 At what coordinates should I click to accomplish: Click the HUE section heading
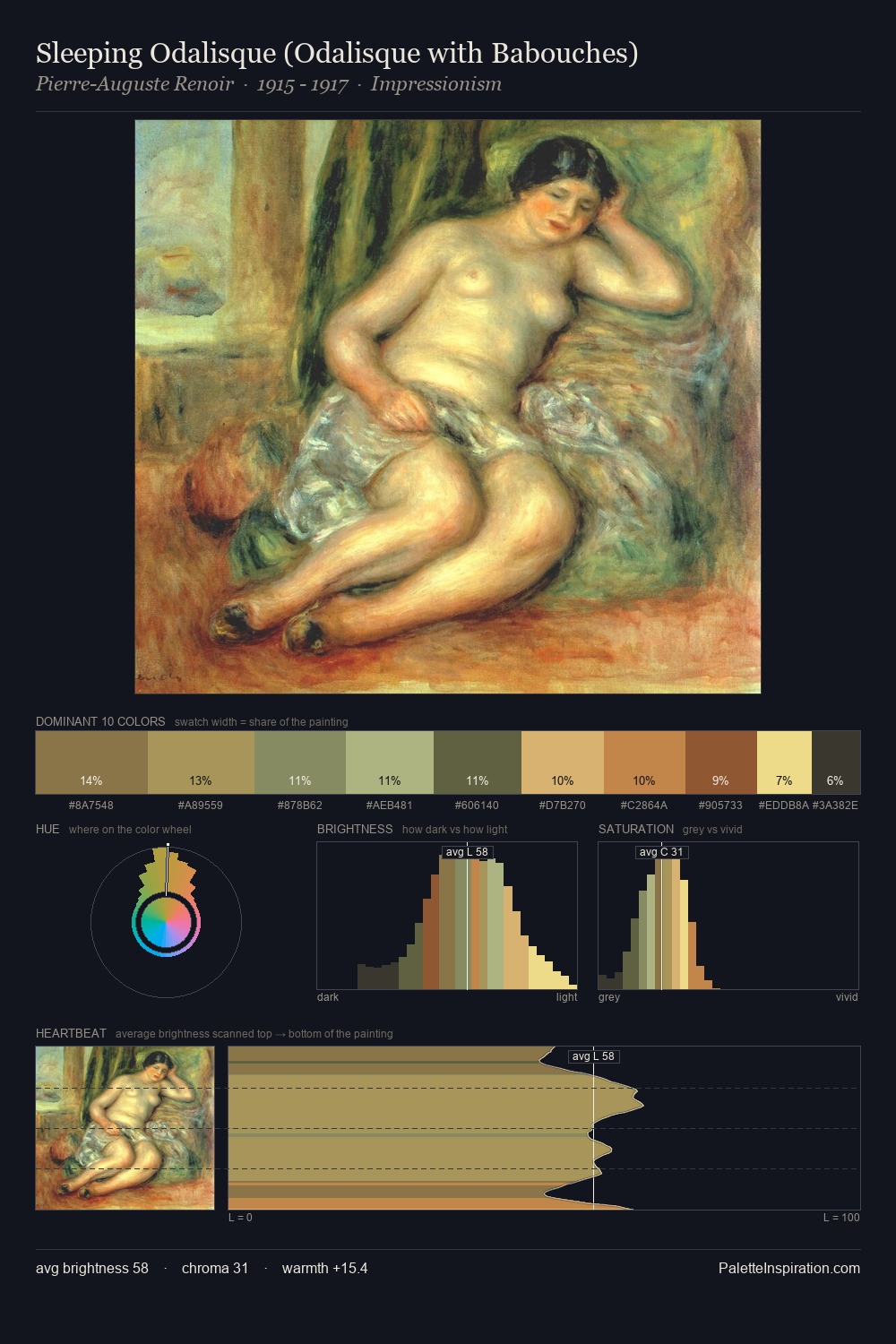(47, 829)
